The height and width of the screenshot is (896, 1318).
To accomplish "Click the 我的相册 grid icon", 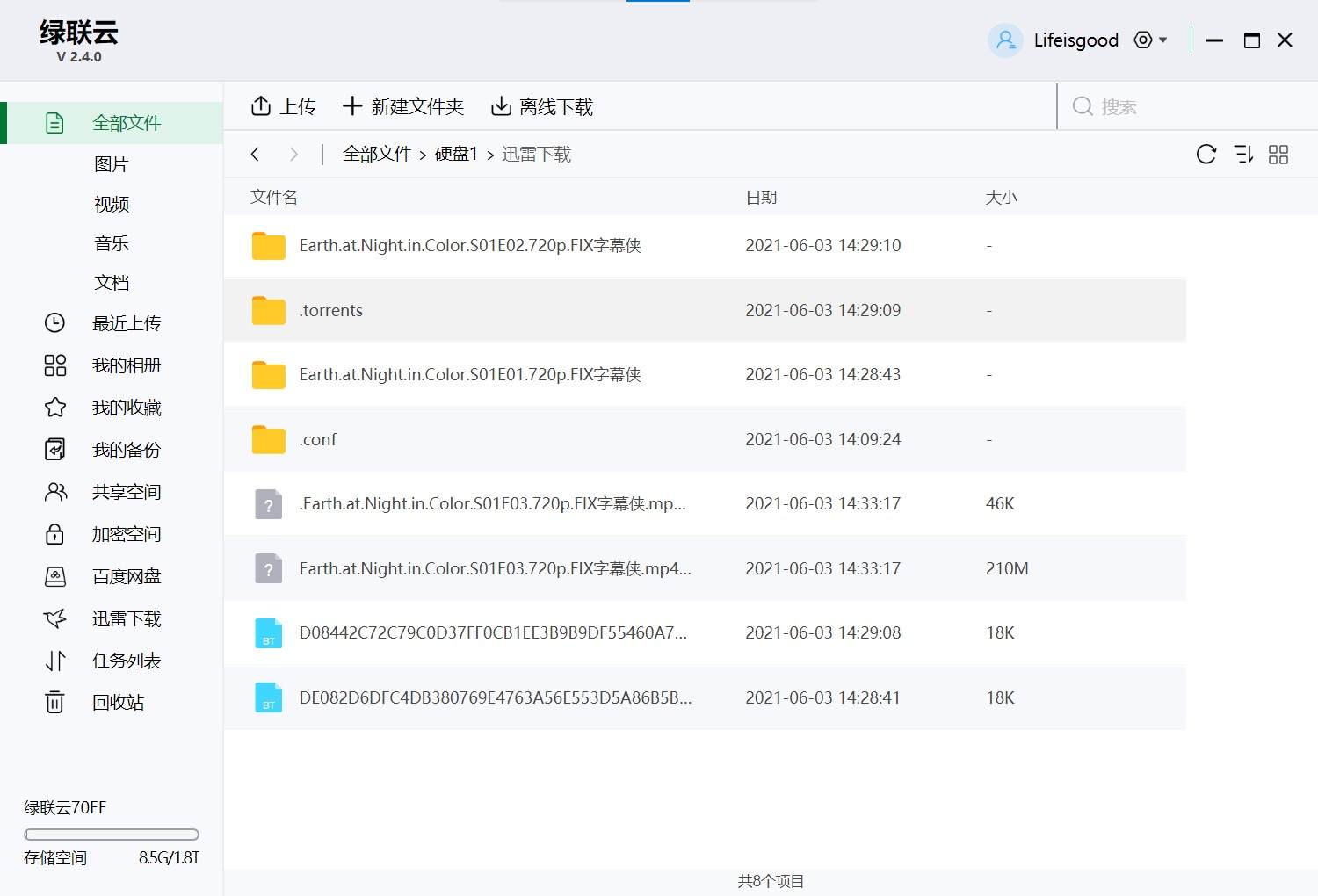I will (x=54, y=365).
